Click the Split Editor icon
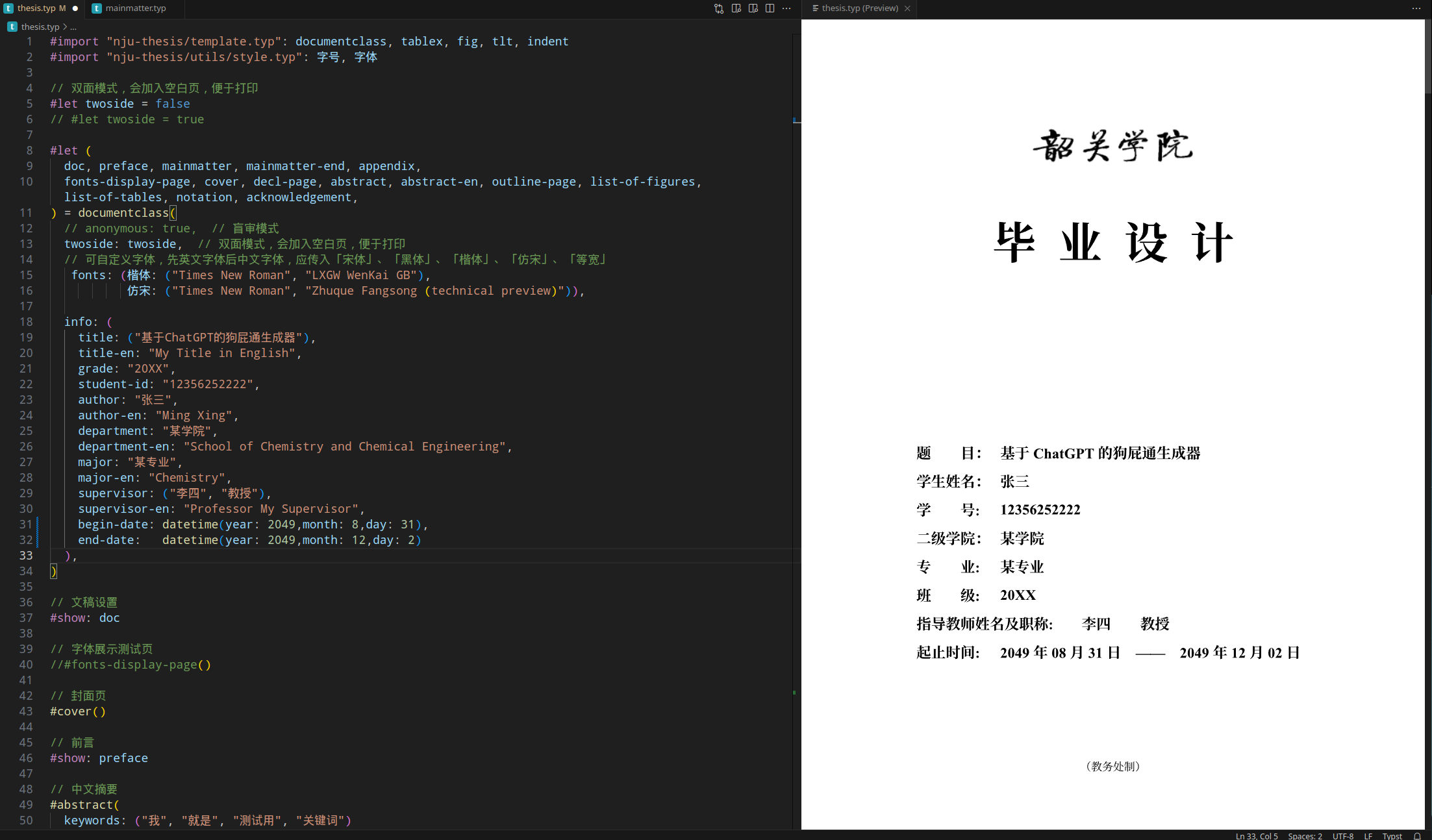The width and height of the screenshot is (1432, 840). click(770, 8)
